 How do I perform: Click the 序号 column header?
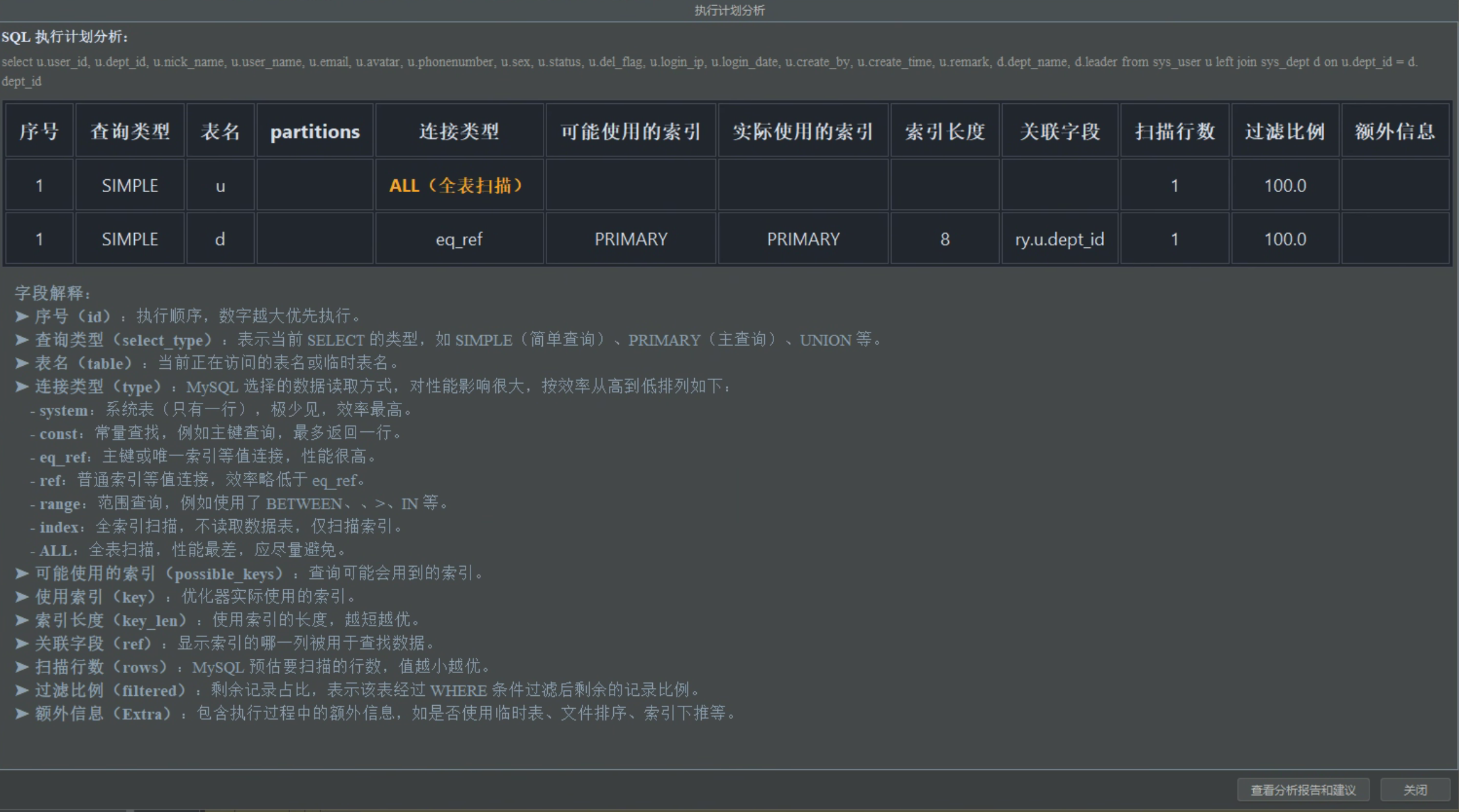pyautogui.click(x=39, y=130)
